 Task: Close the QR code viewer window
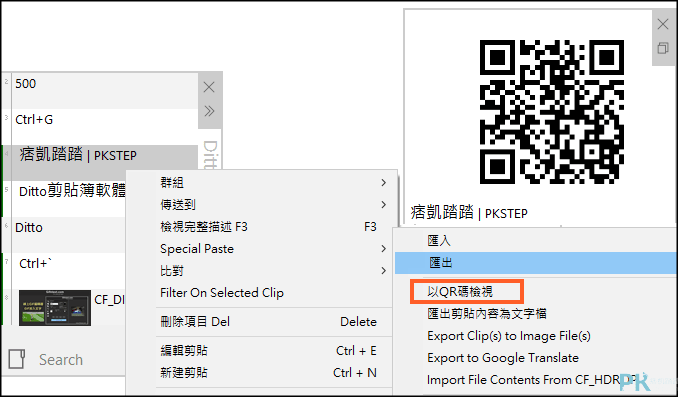point(662,24)
